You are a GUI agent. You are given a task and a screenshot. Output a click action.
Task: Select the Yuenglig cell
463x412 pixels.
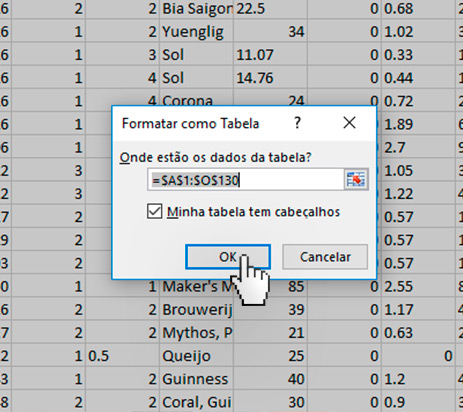[196, 32]
